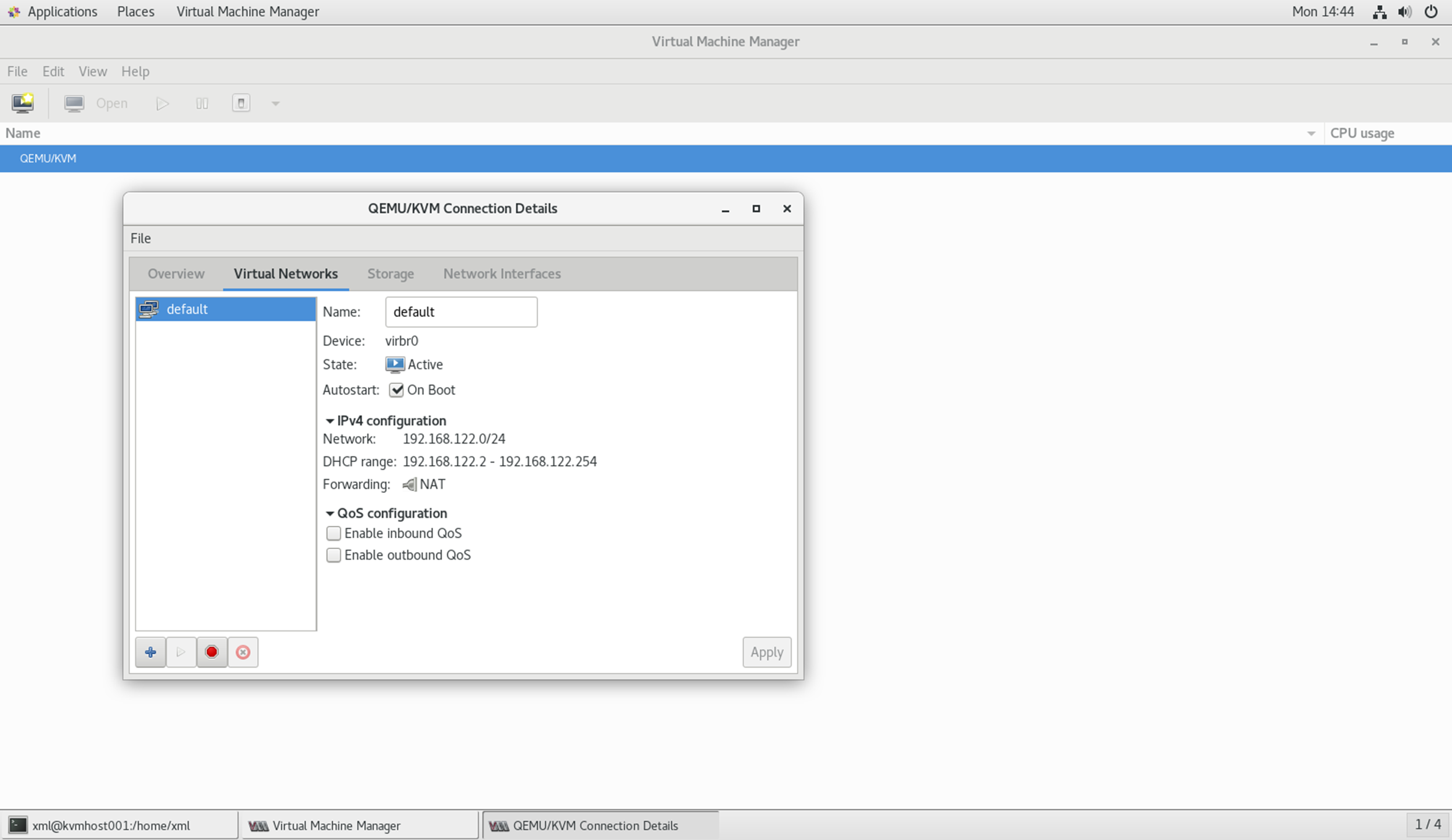Collapse the QoS configuration section
The image size is (1452, 840).
click(330, 513)
